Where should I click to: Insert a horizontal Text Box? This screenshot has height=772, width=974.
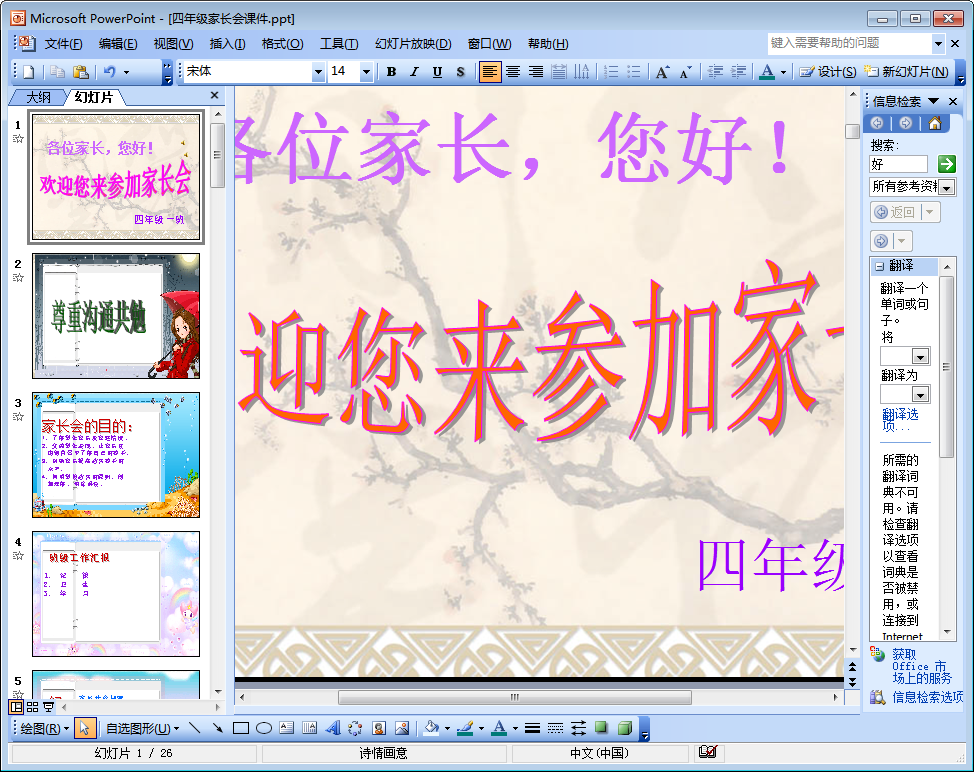pyautogui.click(x=286, y=728)
